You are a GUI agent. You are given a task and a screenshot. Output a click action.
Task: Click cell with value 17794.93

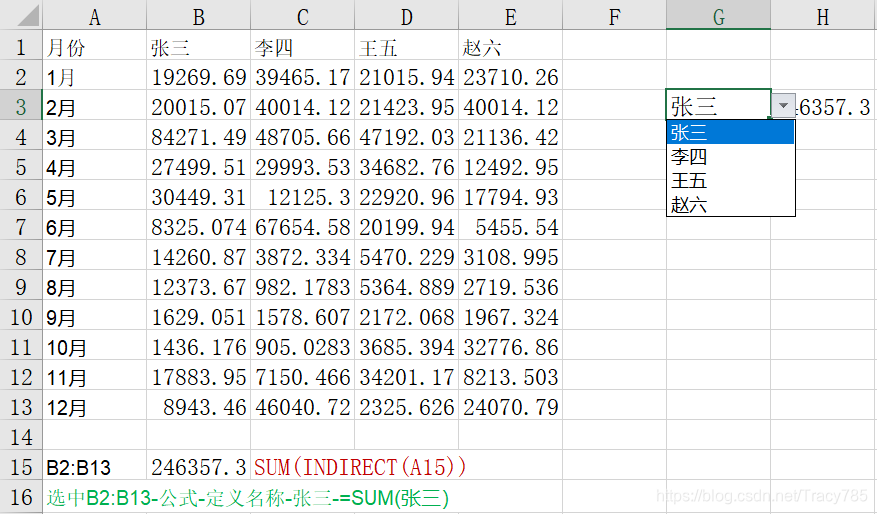click(511, 196)
